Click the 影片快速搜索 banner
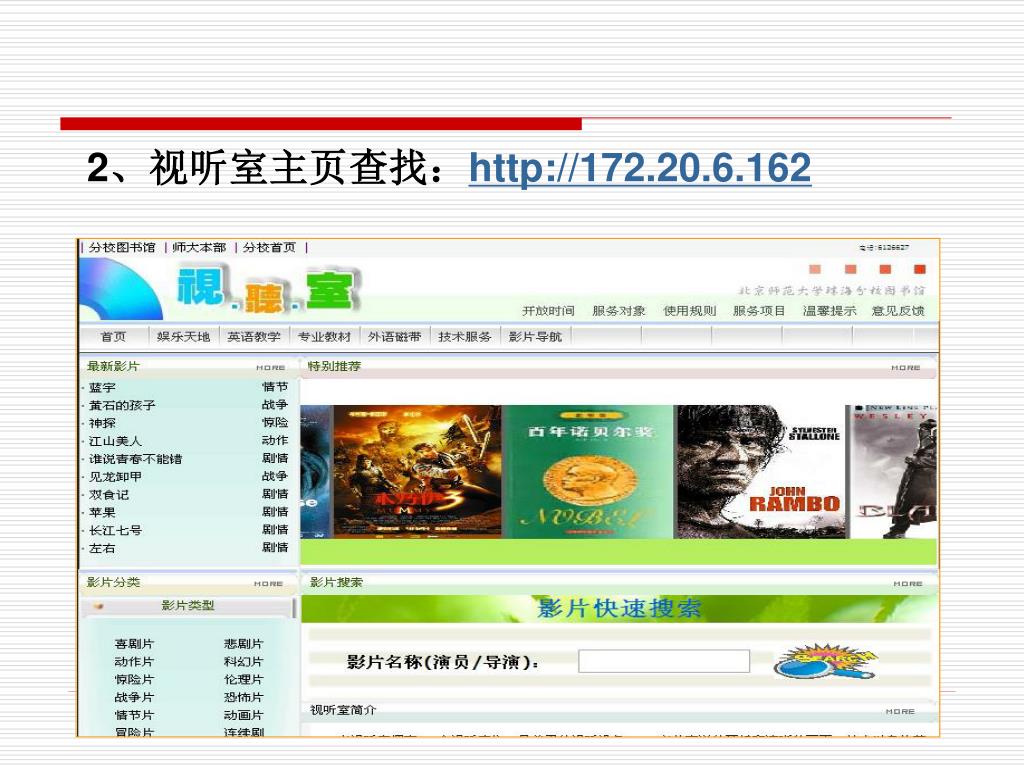 618,609
